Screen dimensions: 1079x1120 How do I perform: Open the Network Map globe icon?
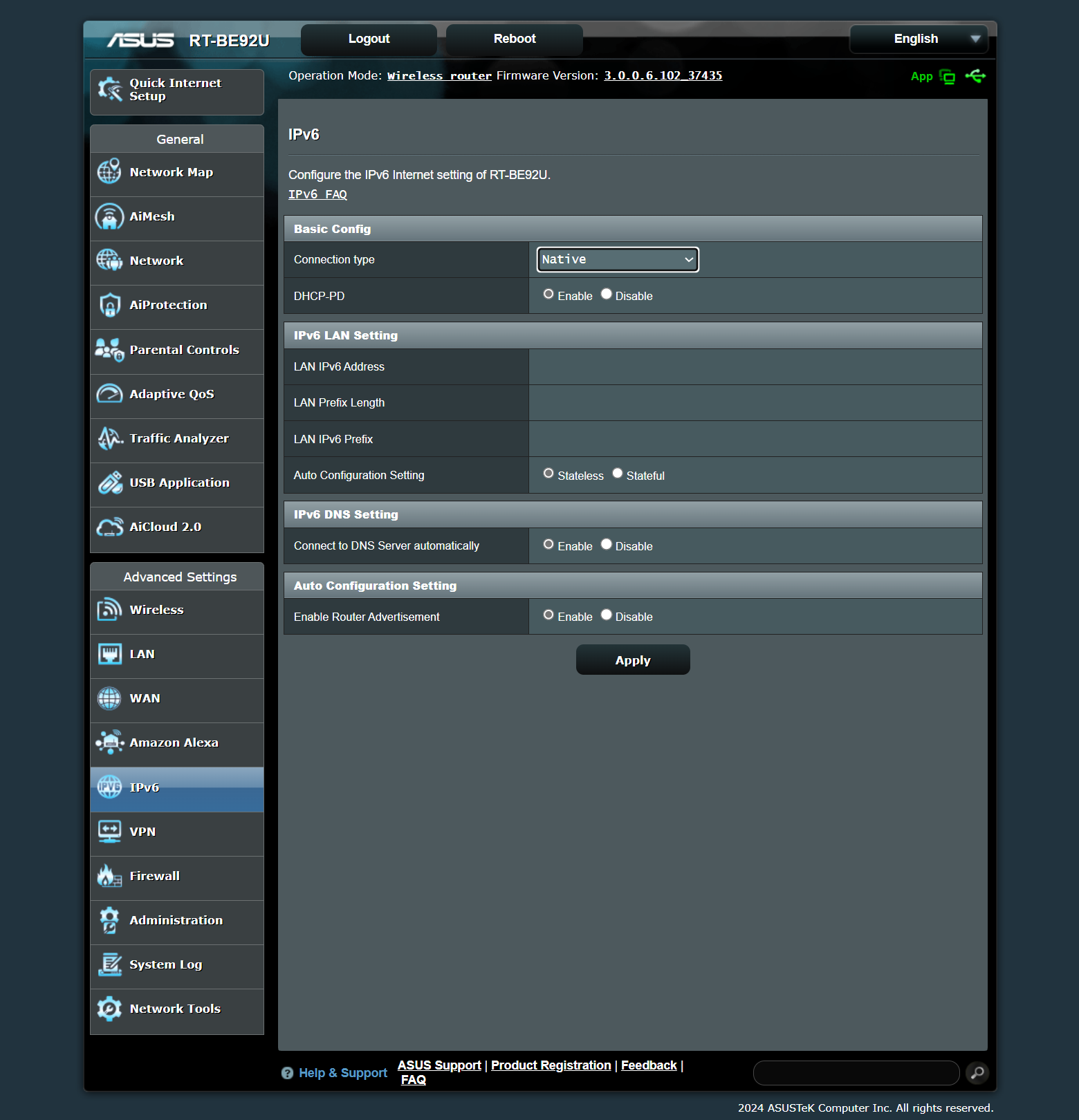(110, 171)
